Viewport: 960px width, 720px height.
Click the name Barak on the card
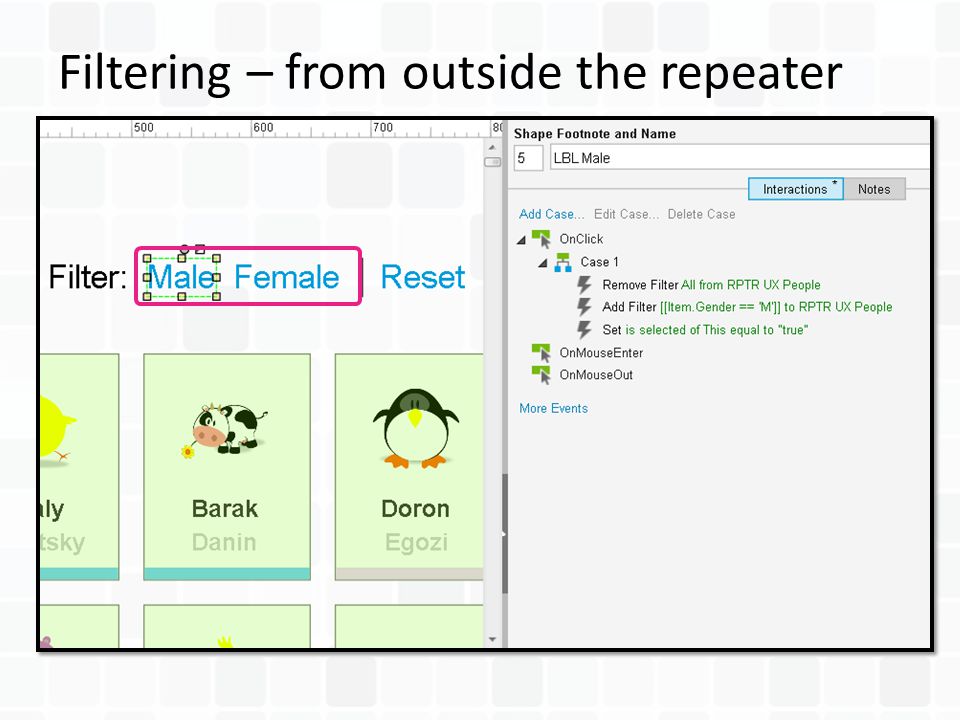[225, 509]
